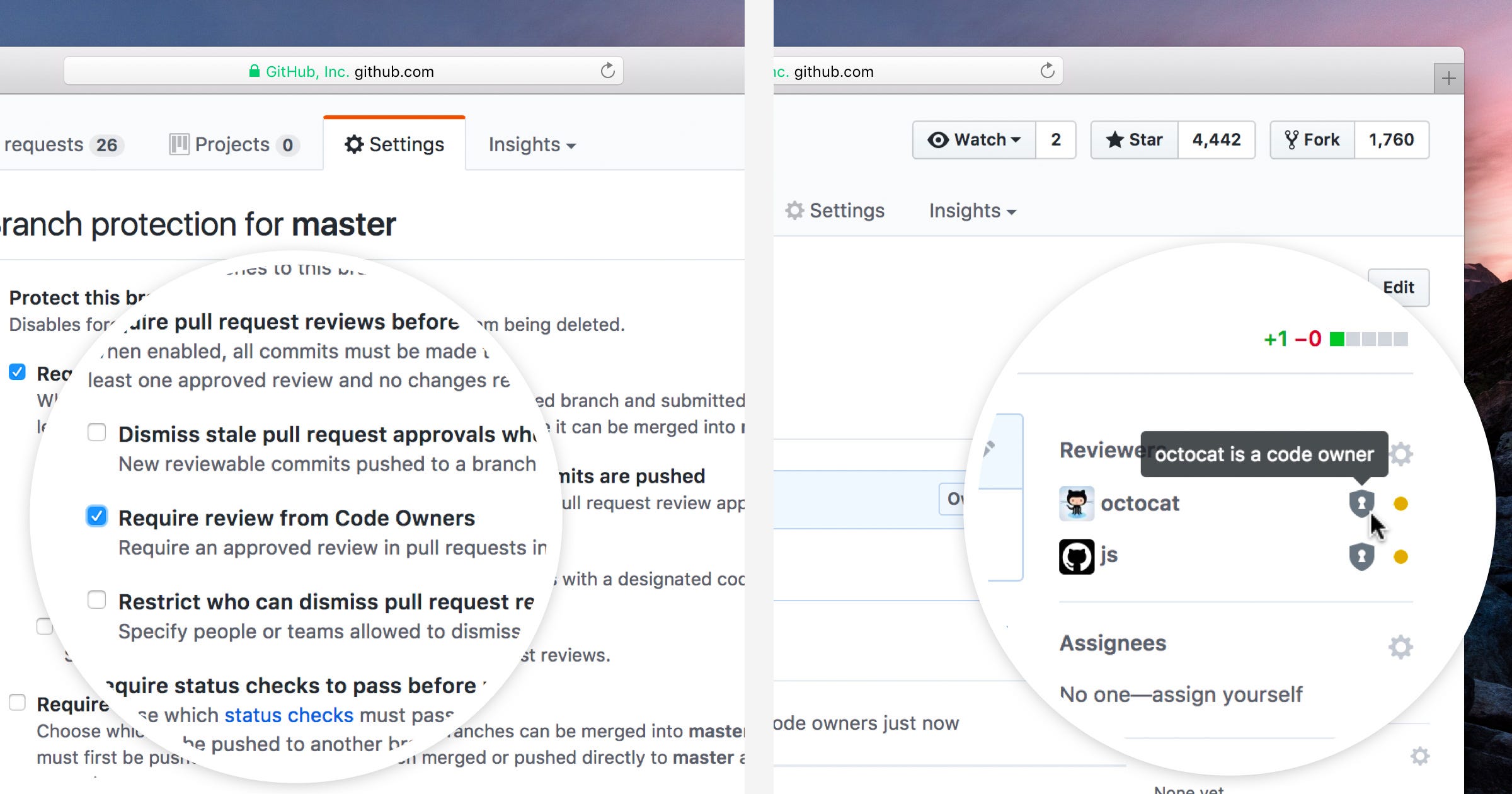Click the diffstat bar +1 −0
1512x794 pixels.
coord(1336,339)
